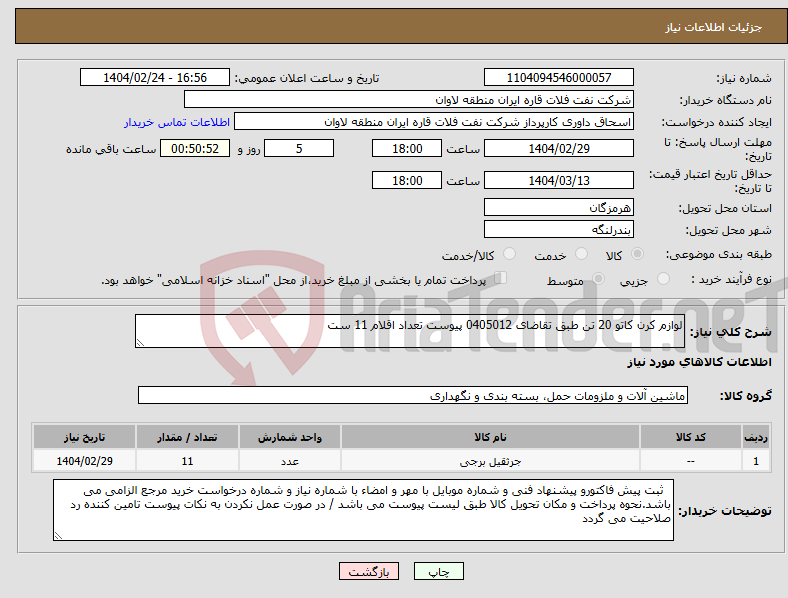Image resolution: width=788 pixels, height=598 pixels.
Task: Click the resize handle of the description box
Action: point(140,343)
